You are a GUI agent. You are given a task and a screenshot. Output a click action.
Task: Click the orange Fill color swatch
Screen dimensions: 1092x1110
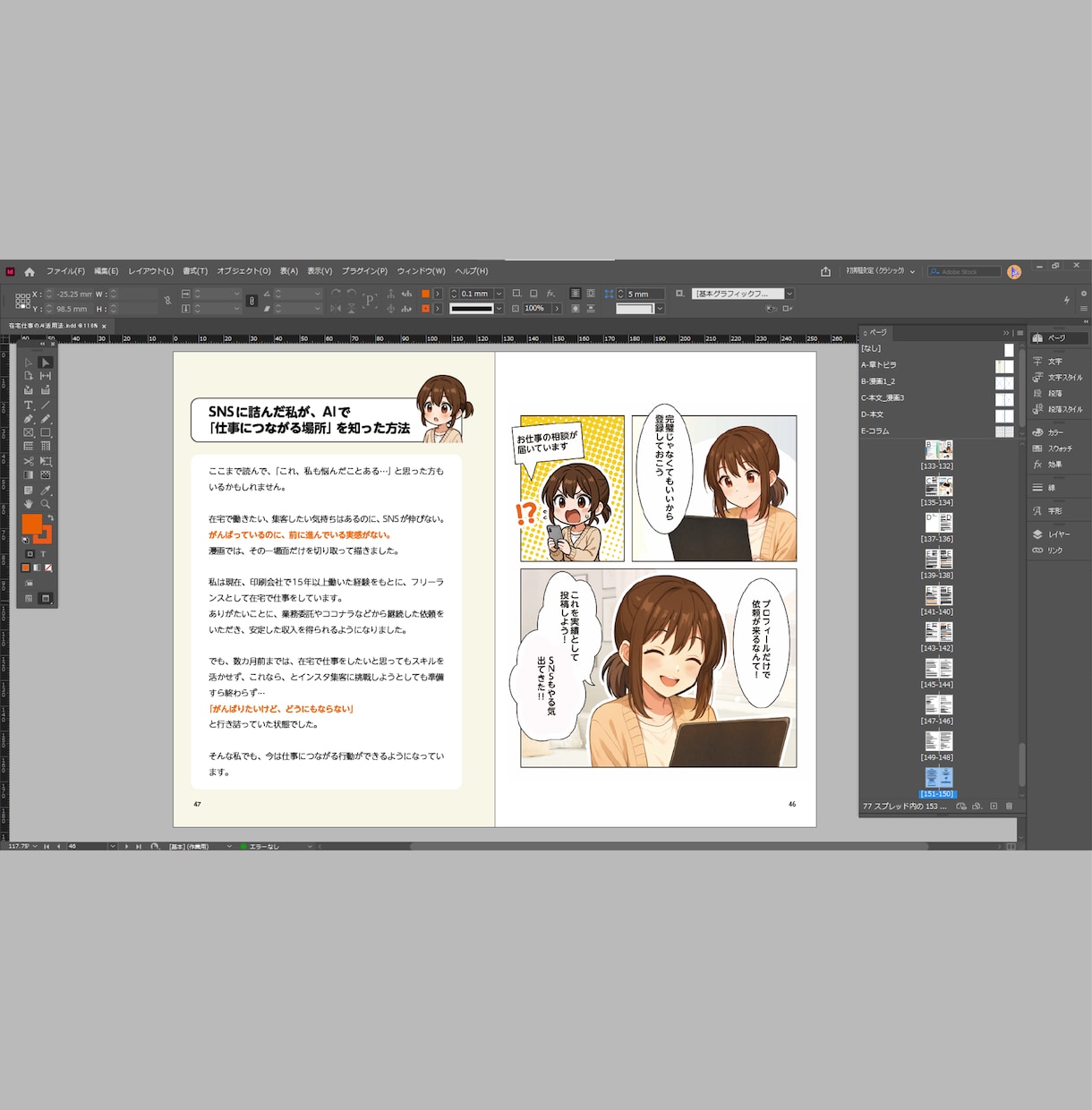[32, 524]
